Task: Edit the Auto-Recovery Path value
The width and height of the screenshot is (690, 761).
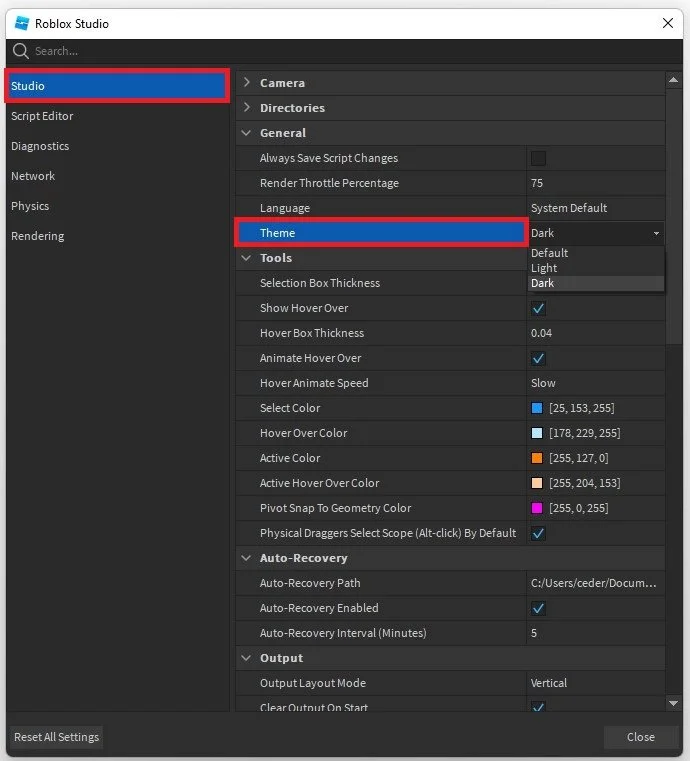Action: (x=595, y=583)
